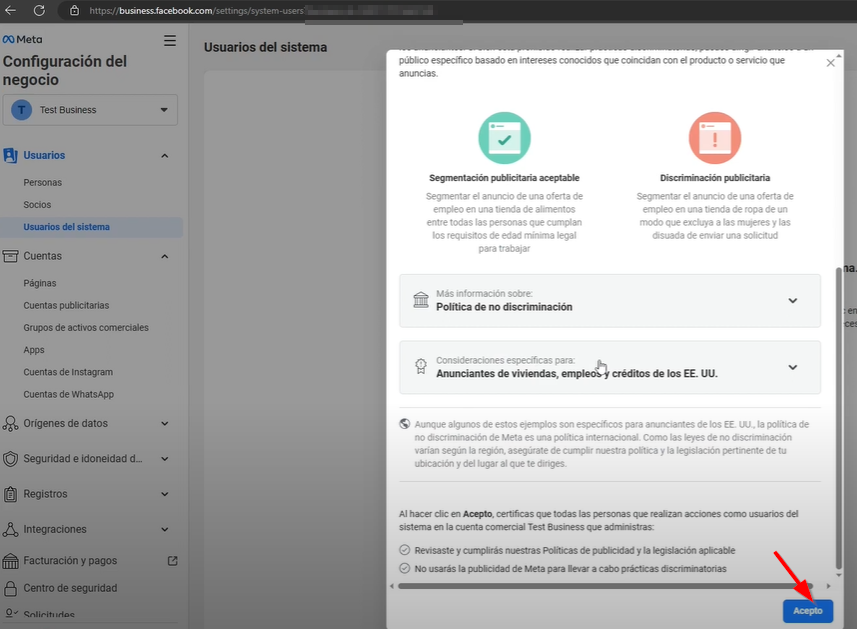This screenshot has height=629, width=857.
Task: Click the Test Business avatar
Action: pos(21,110)
